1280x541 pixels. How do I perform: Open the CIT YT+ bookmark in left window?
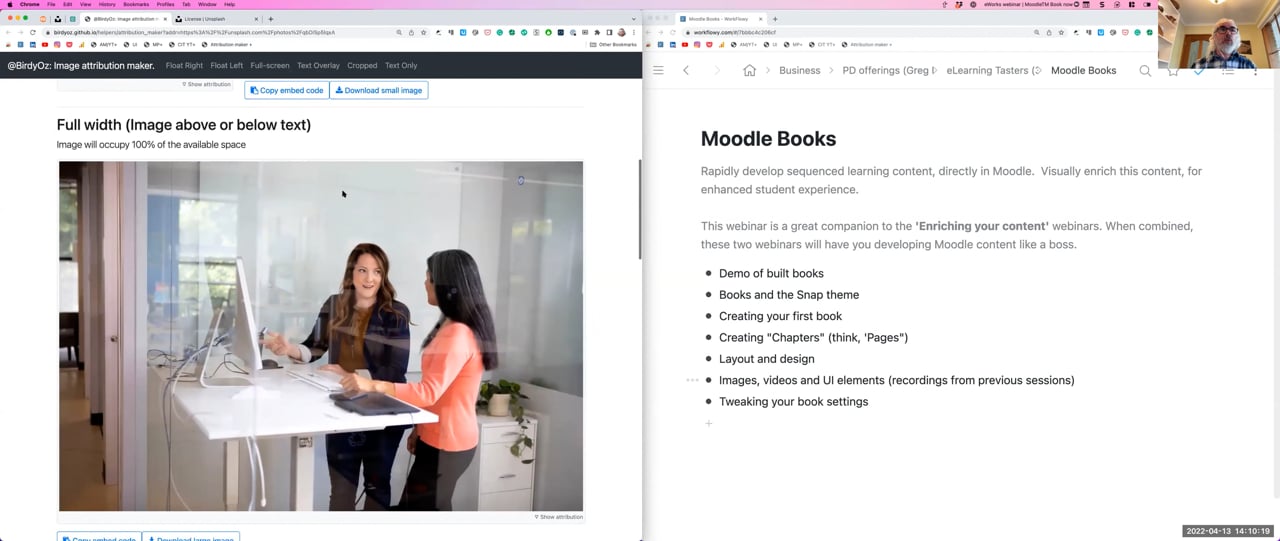pos(182,45)
